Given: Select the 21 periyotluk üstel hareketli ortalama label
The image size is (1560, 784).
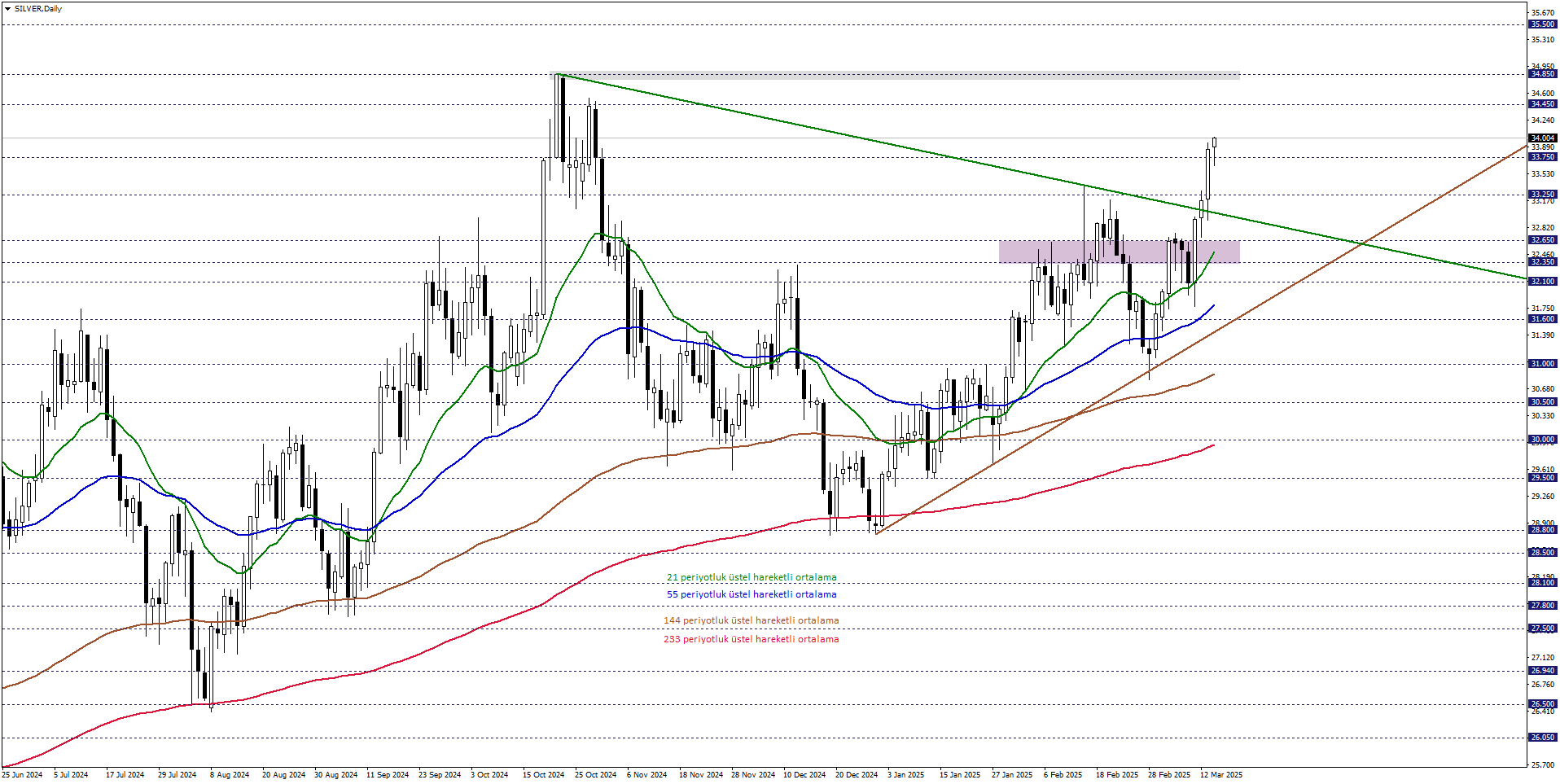Looking at the screenshot, I should (752, 577).
